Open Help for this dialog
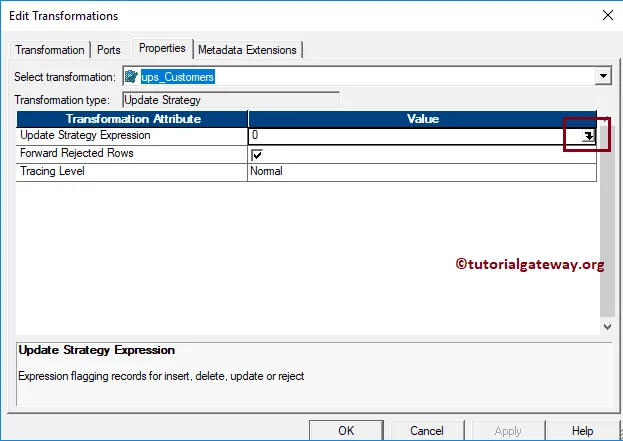The image size is (623, 441). [x=582, y=431]
